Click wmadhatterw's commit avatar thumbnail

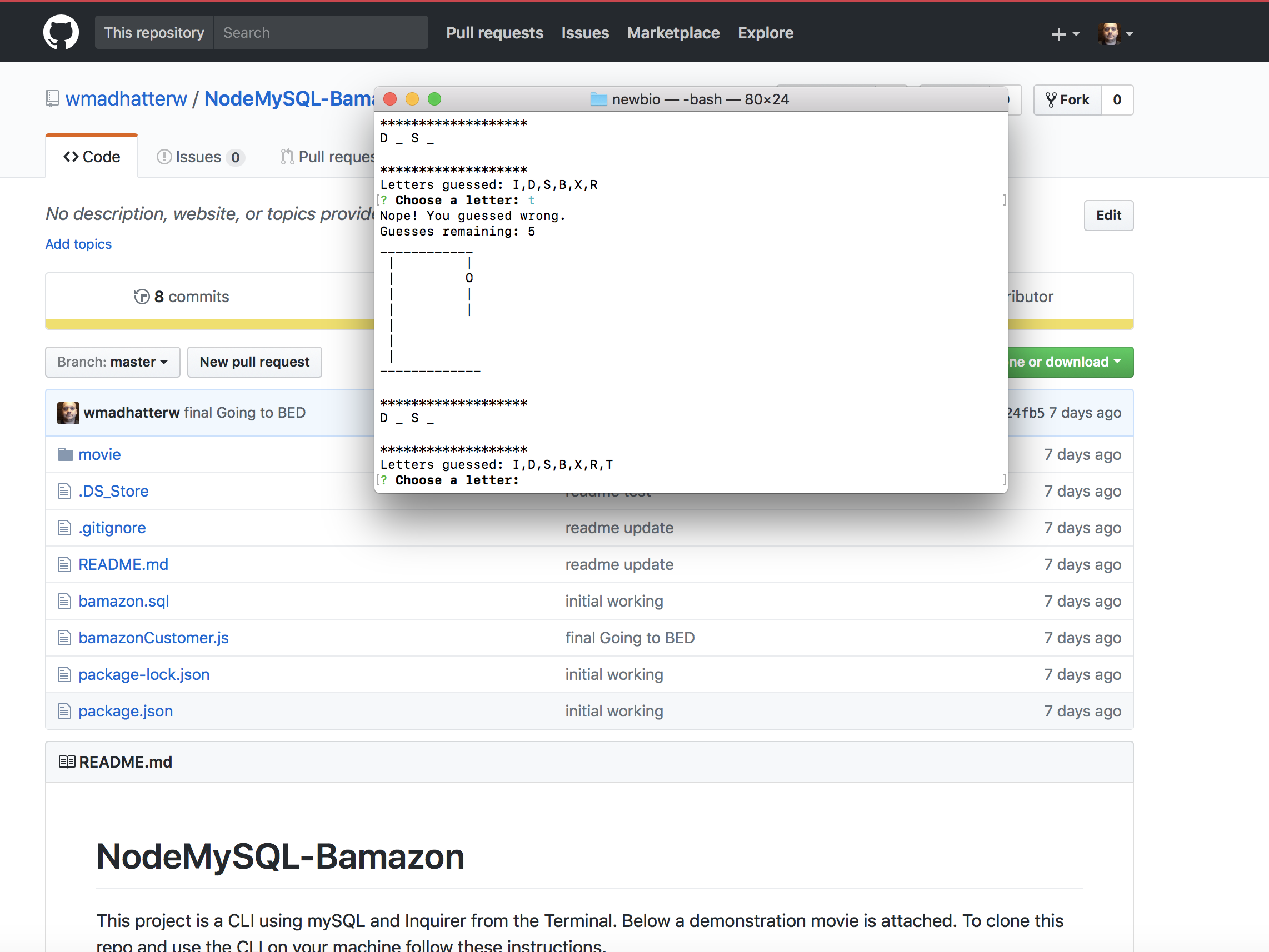(x=68, y=413)
